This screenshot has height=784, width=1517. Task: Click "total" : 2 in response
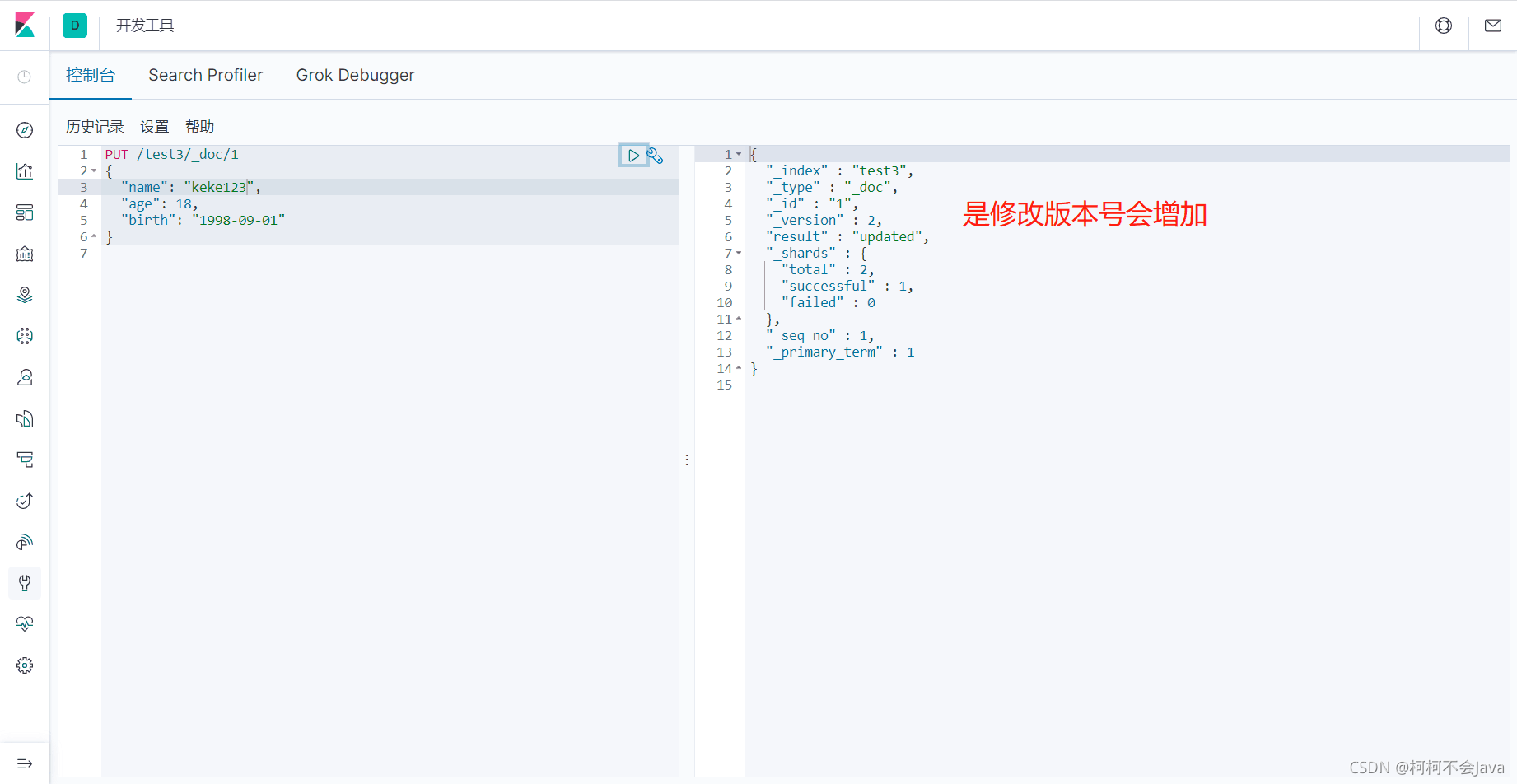click(828, 269)
